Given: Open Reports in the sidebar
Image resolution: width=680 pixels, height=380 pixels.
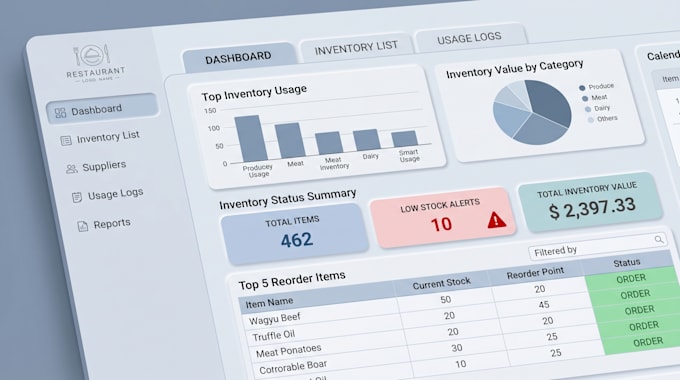Looking at the screenshot, I should pos(111,223).
